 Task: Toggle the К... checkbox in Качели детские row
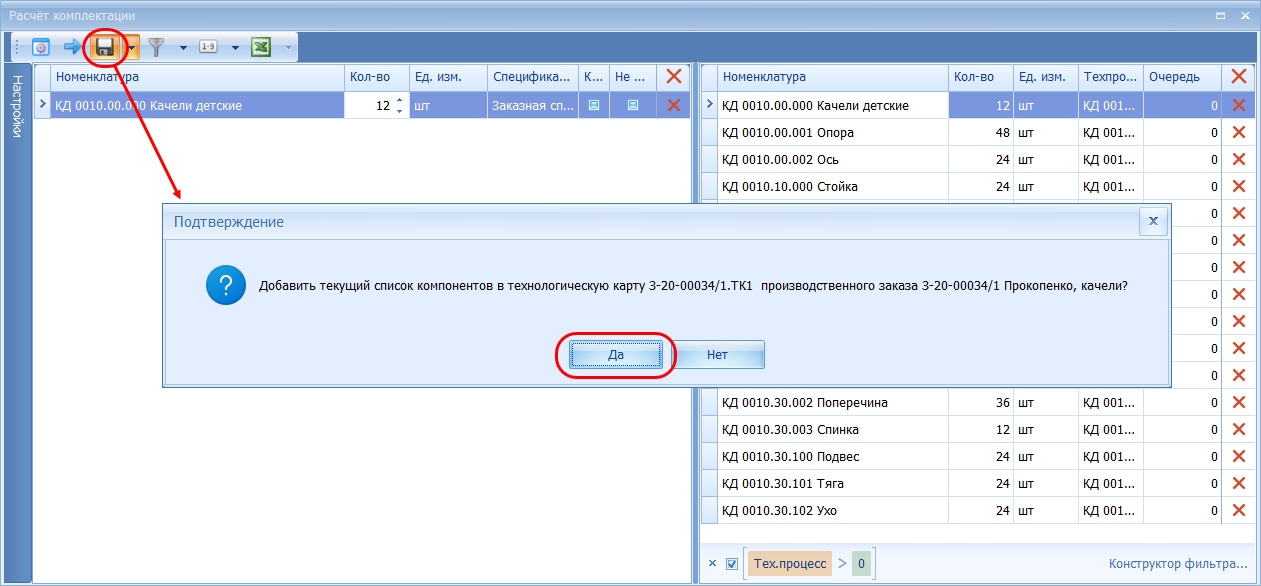coord(593,105)
